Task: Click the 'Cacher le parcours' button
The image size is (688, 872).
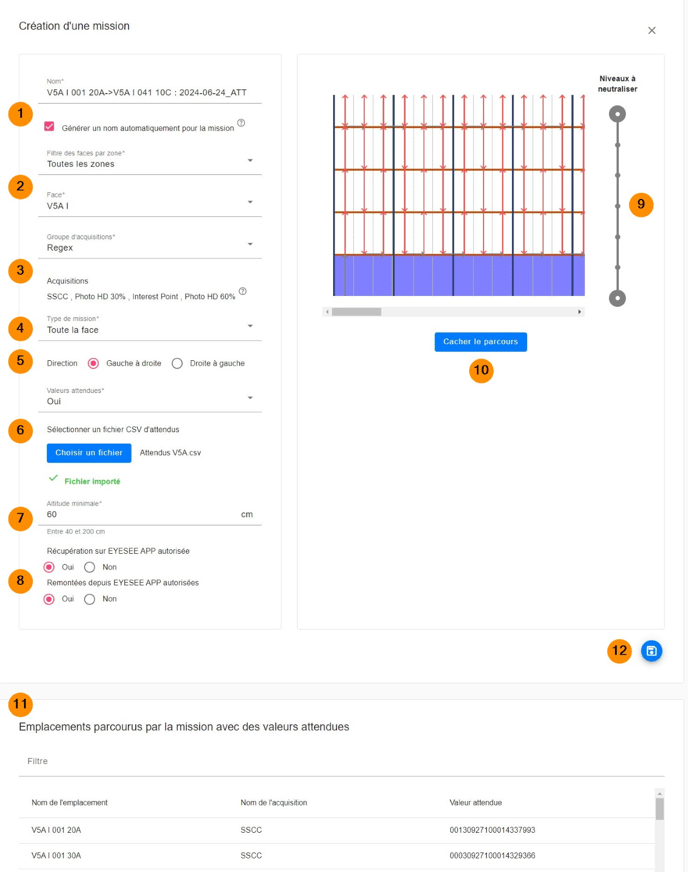Action: [x=480, y=342]
